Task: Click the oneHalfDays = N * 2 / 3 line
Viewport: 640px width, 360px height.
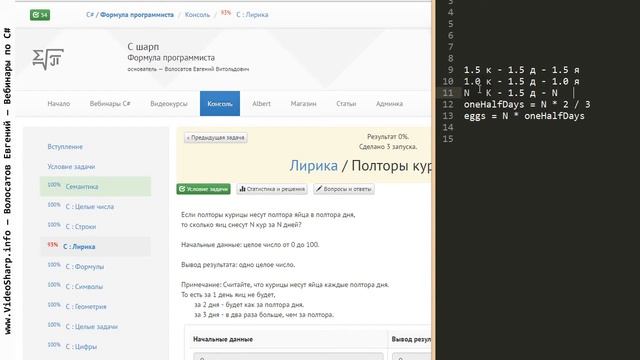Action: click(x=527, y=104)
